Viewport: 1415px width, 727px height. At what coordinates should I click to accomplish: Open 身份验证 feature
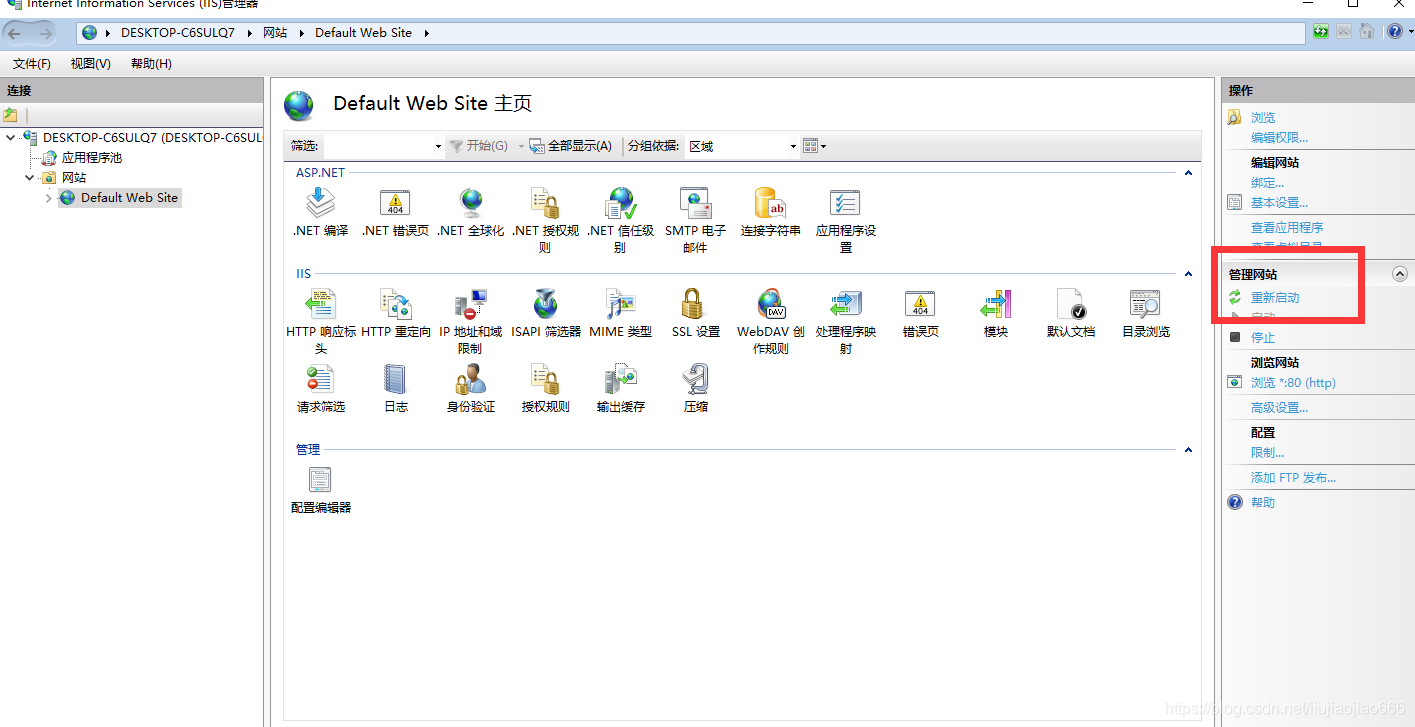pyautogui.click(x=470, y=388)
